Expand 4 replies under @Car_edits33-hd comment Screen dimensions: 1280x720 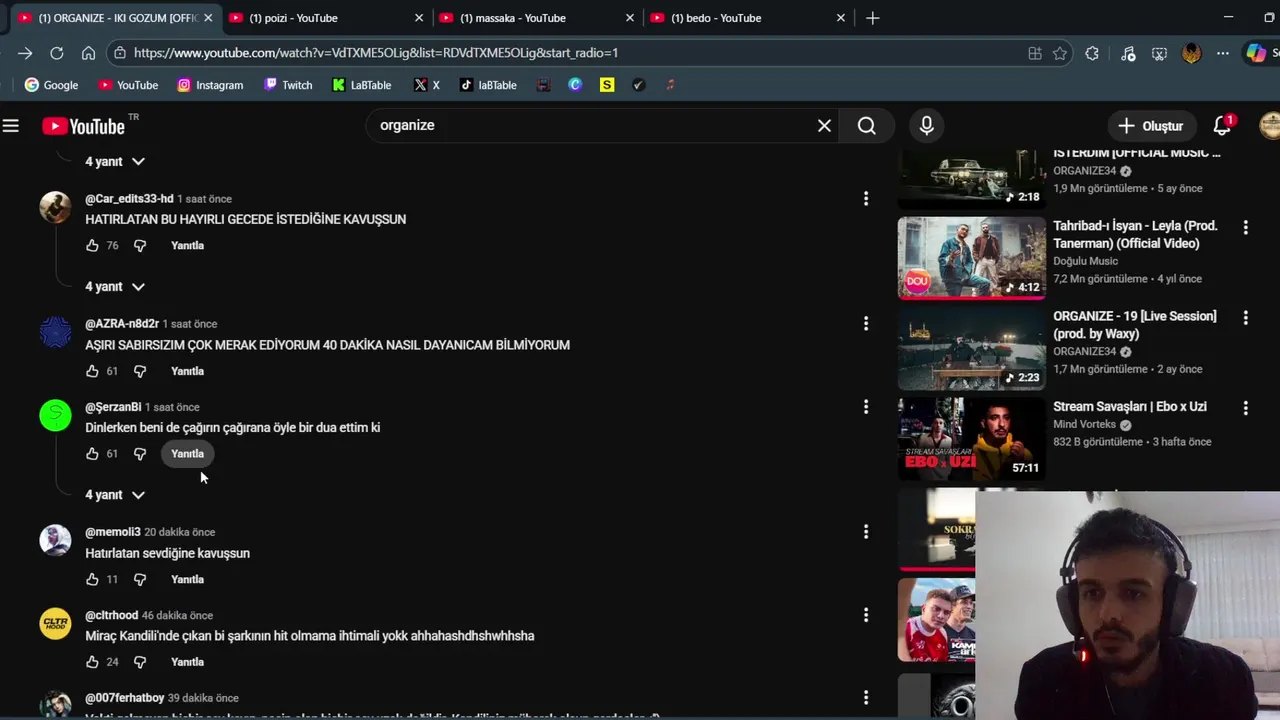click(x=115, y=287)
